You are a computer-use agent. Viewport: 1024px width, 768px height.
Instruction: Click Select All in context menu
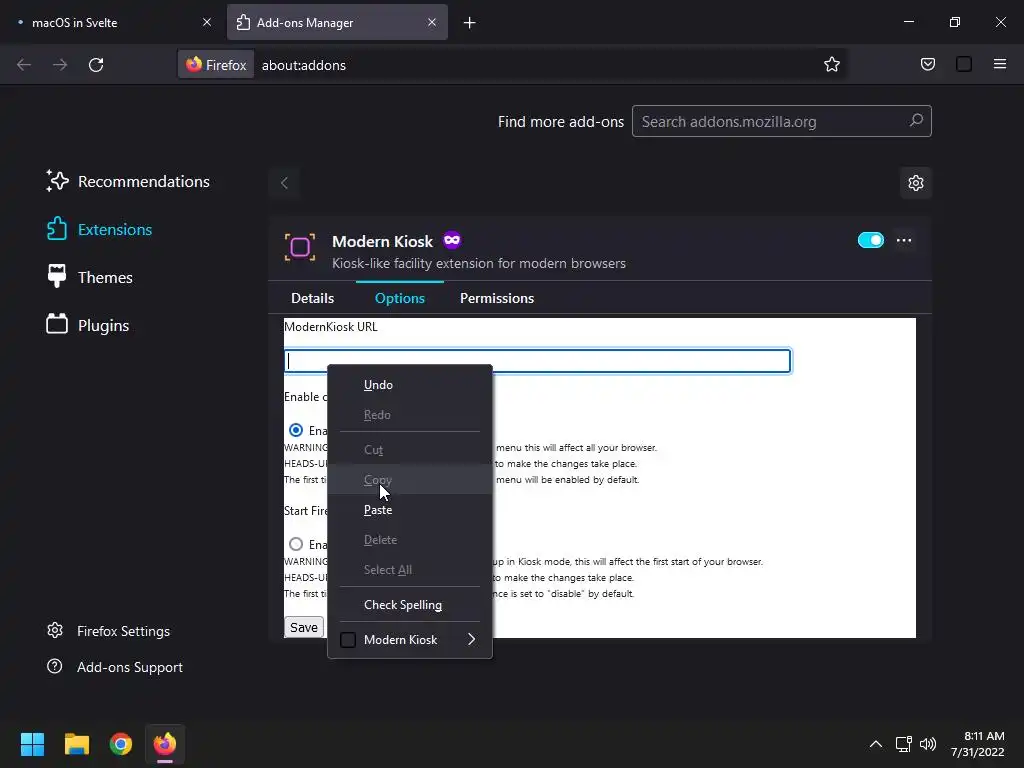[410, 569]
